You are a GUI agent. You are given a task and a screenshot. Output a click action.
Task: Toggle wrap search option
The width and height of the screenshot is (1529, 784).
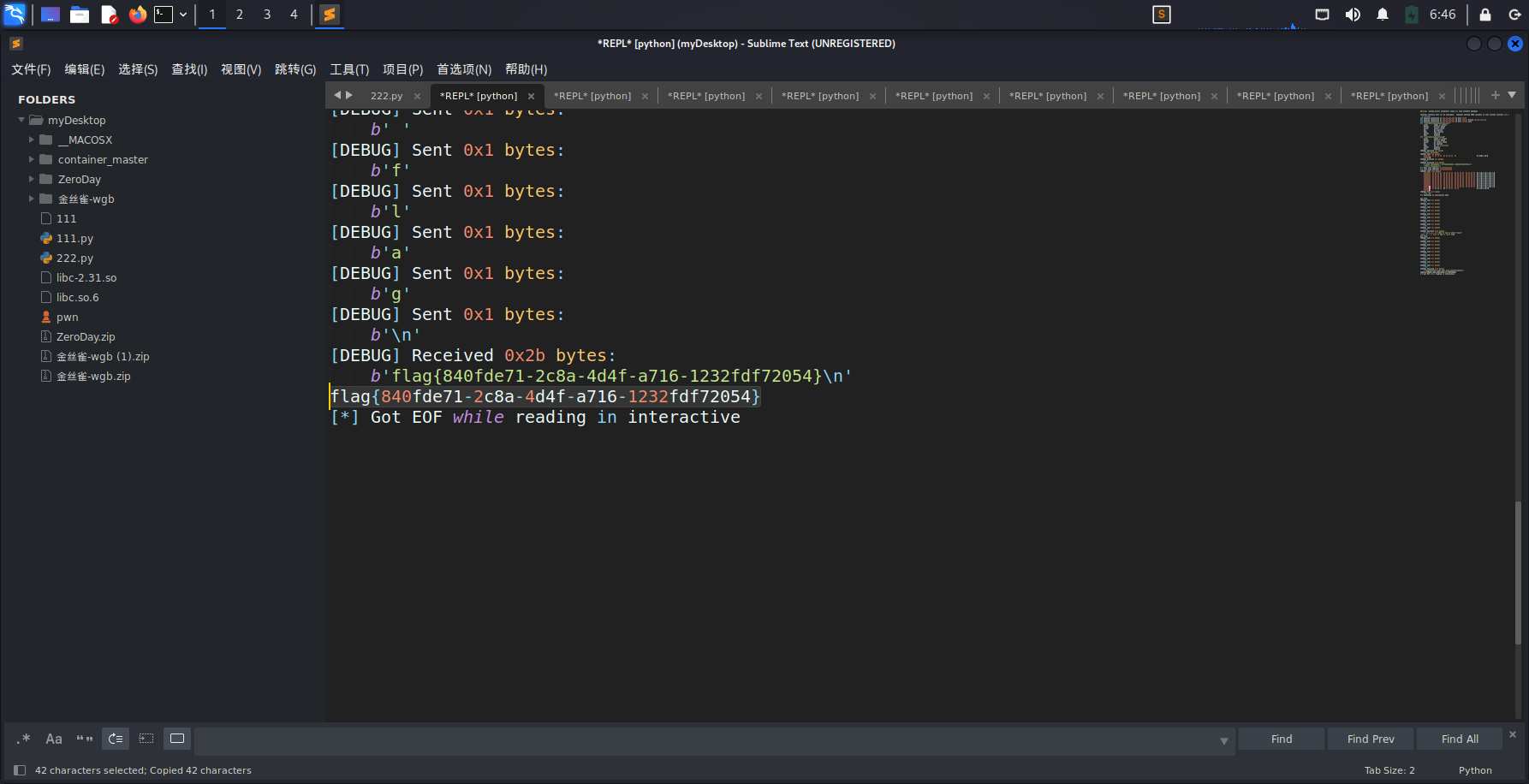(x=116, y=739)
